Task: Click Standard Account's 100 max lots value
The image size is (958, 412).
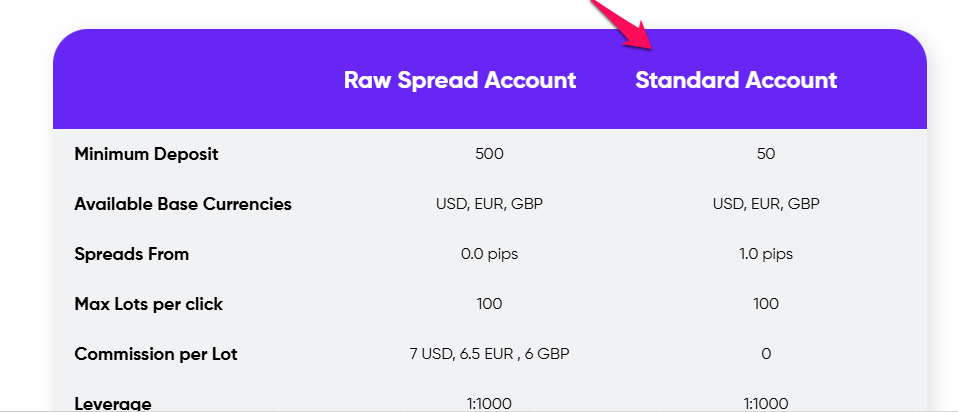Action: 766,304
